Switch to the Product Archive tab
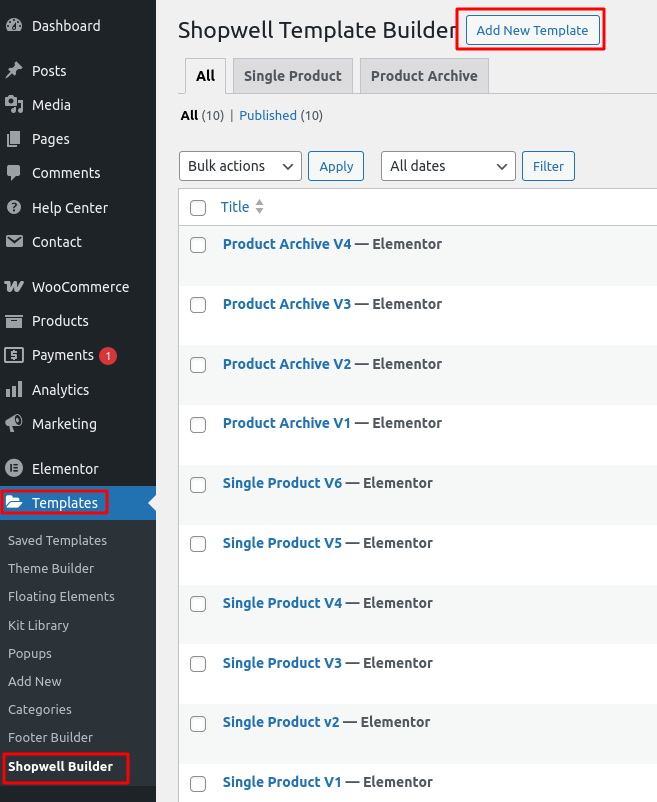The width and height of the screenshot is (657, 802). click(x=424, y=76)
